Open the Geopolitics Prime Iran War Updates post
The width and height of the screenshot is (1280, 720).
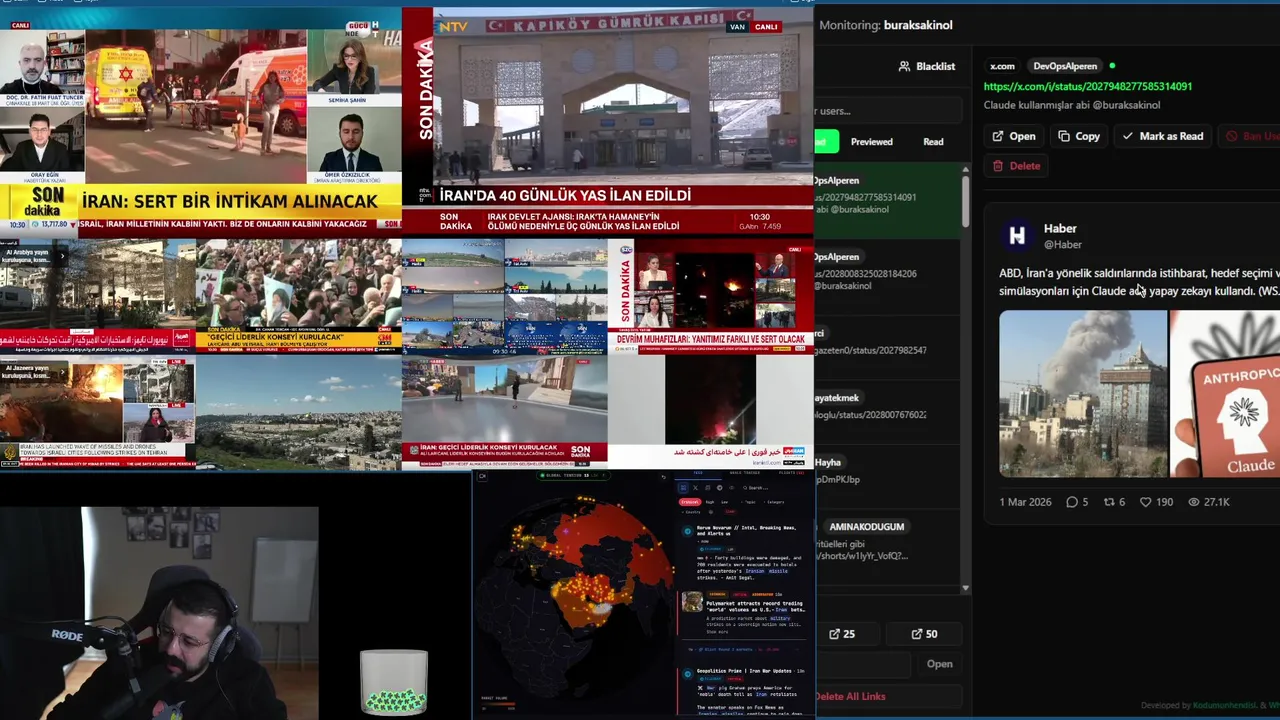point(744,671)
